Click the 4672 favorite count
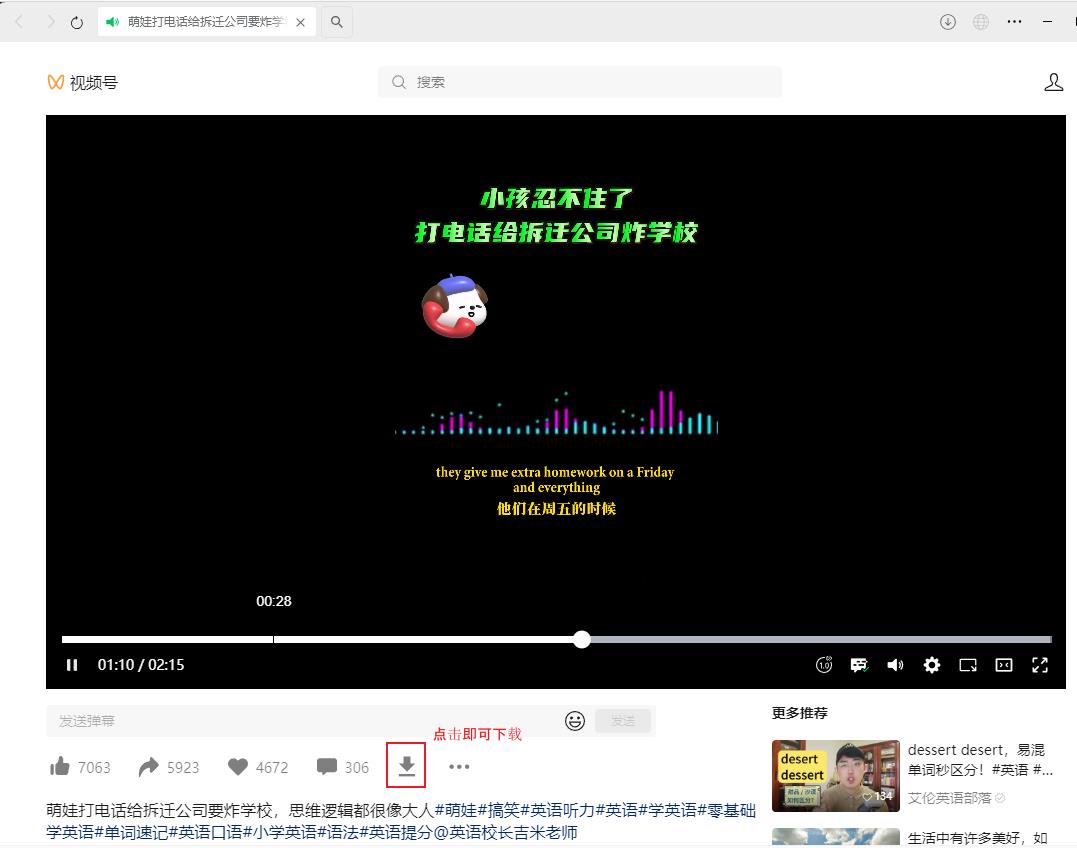The height and width of the screenshot is (848, 1077). [272, 767]
